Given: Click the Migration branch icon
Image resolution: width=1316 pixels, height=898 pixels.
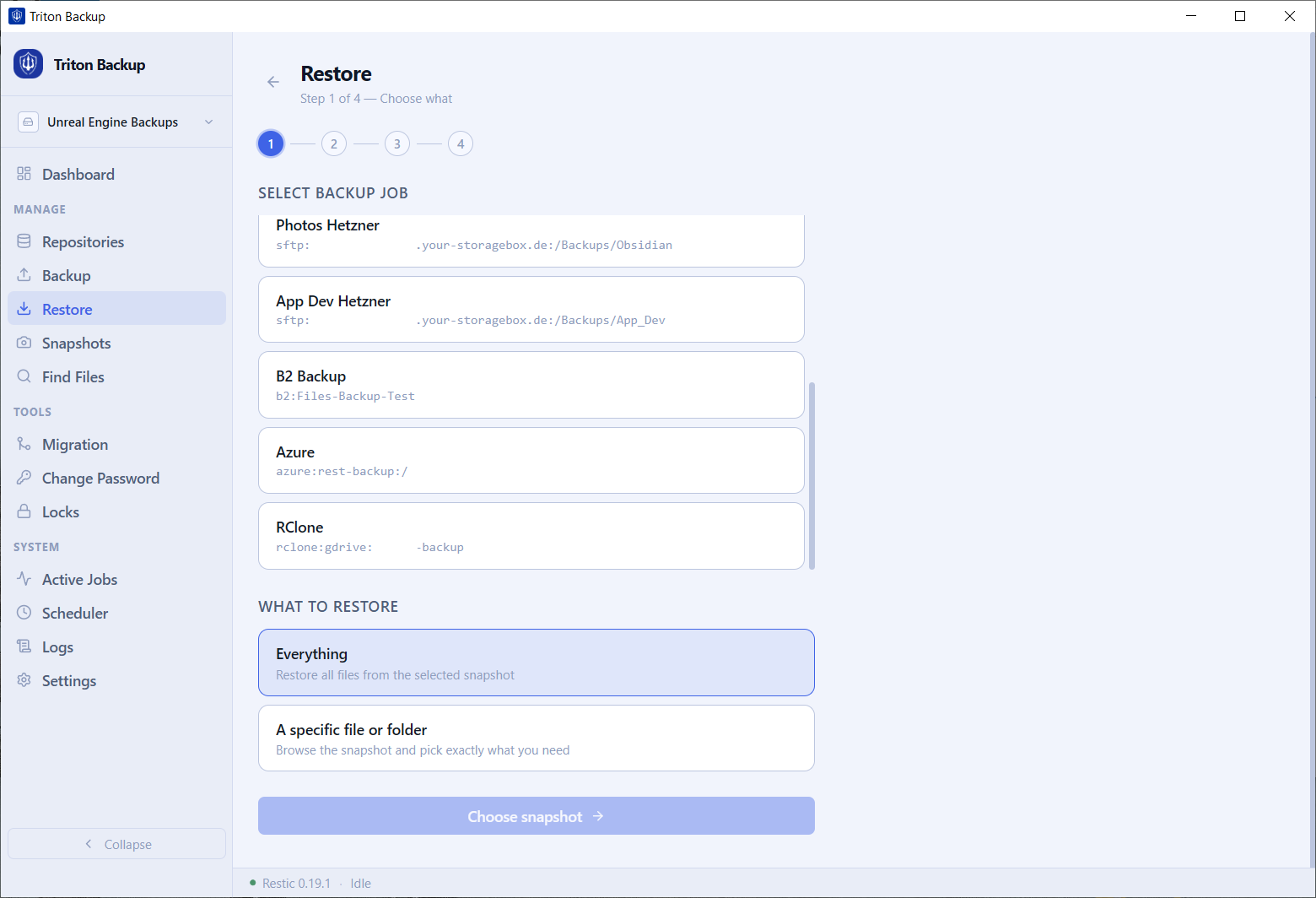Looking at the screenshot, I should 24,444.
